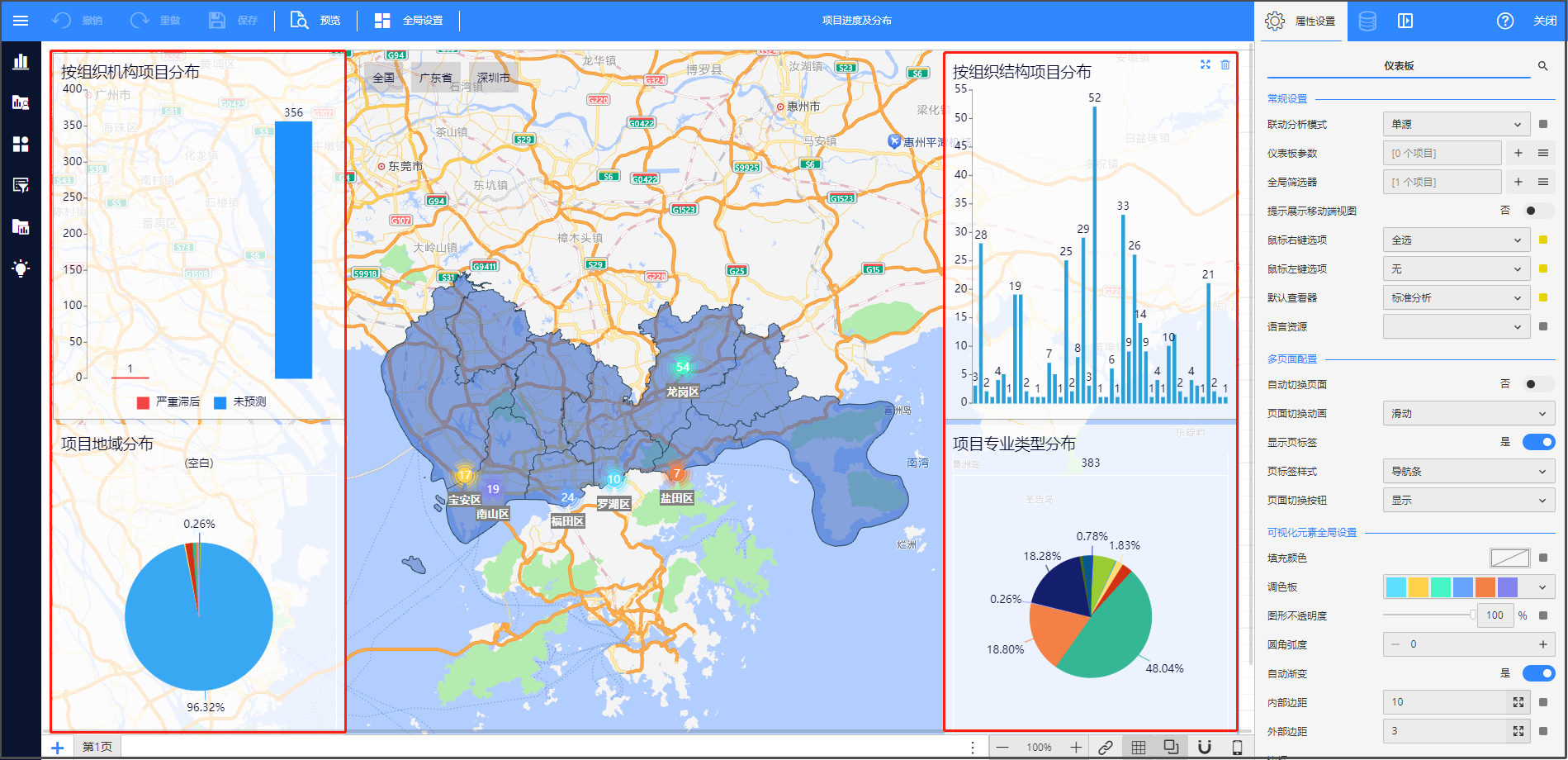
Task: Click the search icon in dashboard panel
Action: pos(1542,66)
